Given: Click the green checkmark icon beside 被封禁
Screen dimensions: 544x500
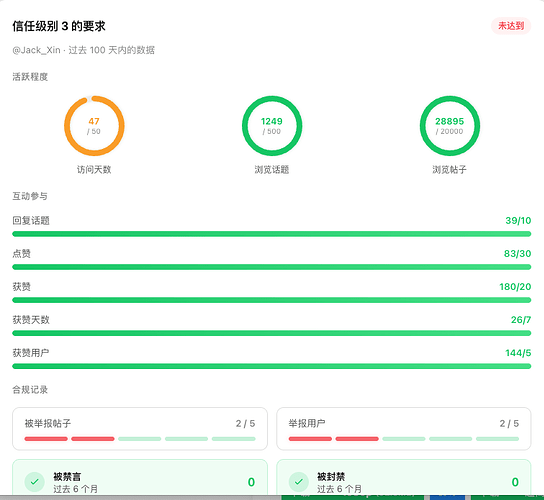Looking at the screenshot, I should (x=298, y=482).
